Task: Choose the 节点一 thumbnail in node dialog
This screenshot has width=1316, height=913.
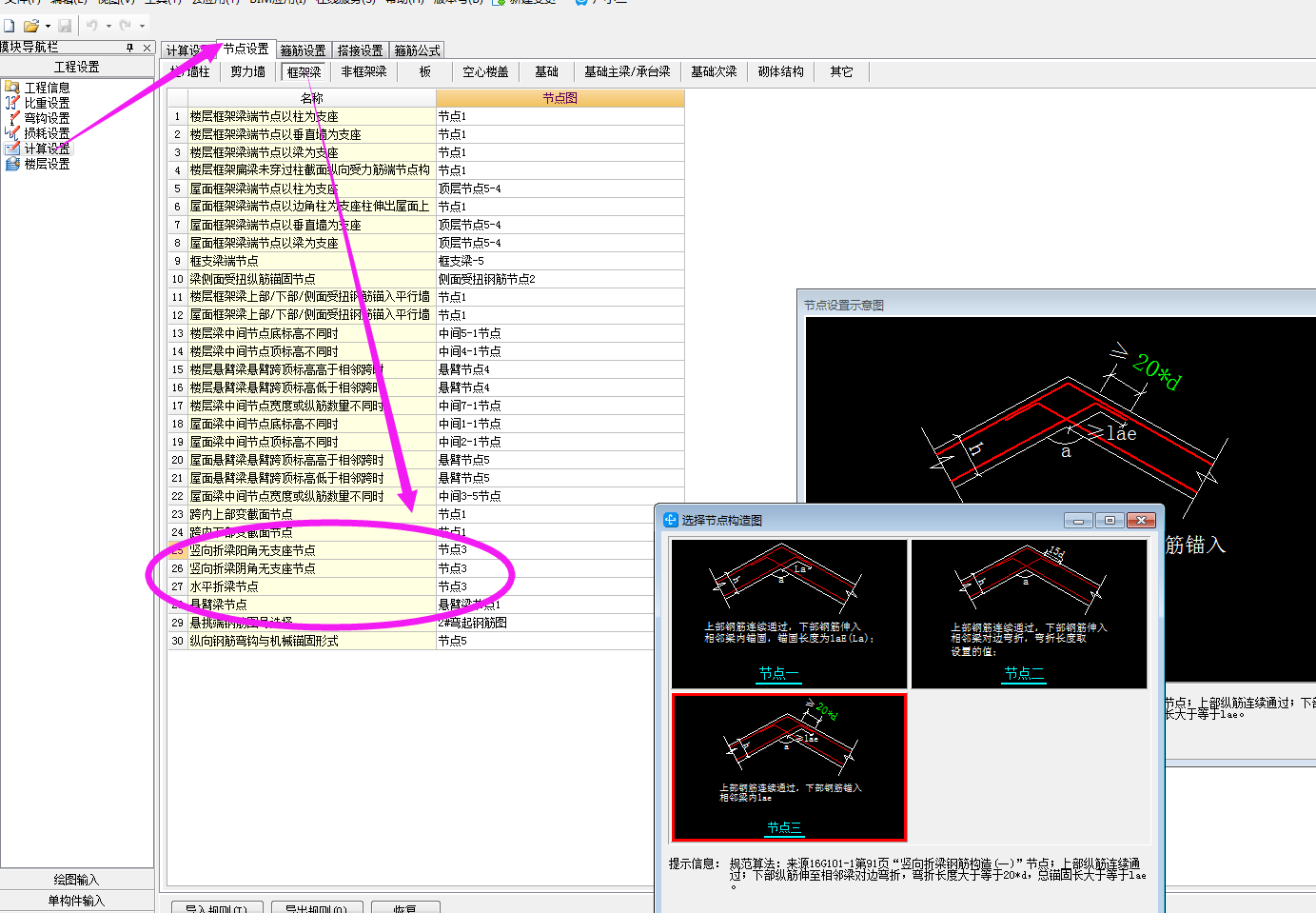Action: 789,613
